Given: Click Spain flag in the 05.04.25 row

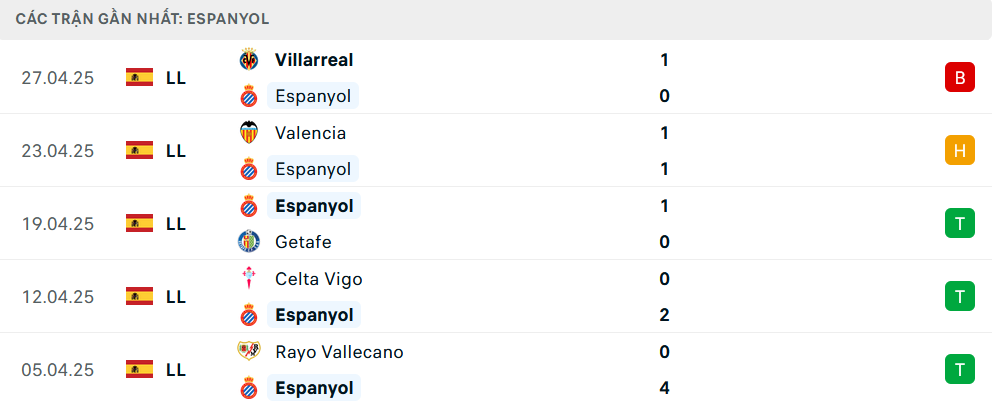Looking at the screenshot, I should (x=139, y=369).
